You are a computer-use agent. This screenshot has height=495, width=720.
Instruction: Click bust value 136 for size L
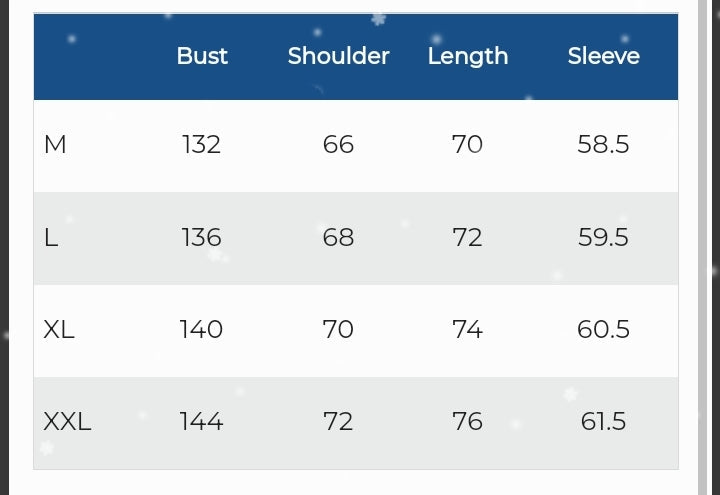[x=201, y=238]
